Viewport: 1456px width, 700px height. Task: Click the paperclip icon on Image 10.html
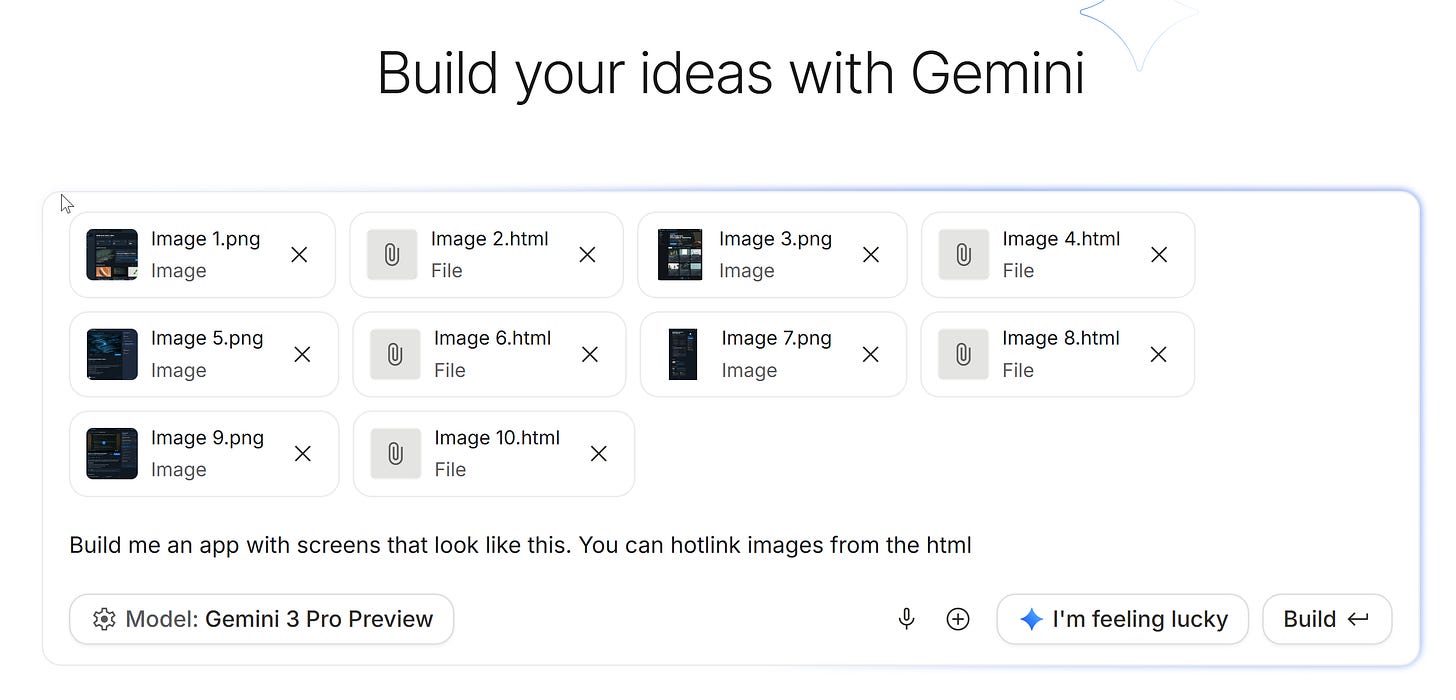[x=395, y=453]
